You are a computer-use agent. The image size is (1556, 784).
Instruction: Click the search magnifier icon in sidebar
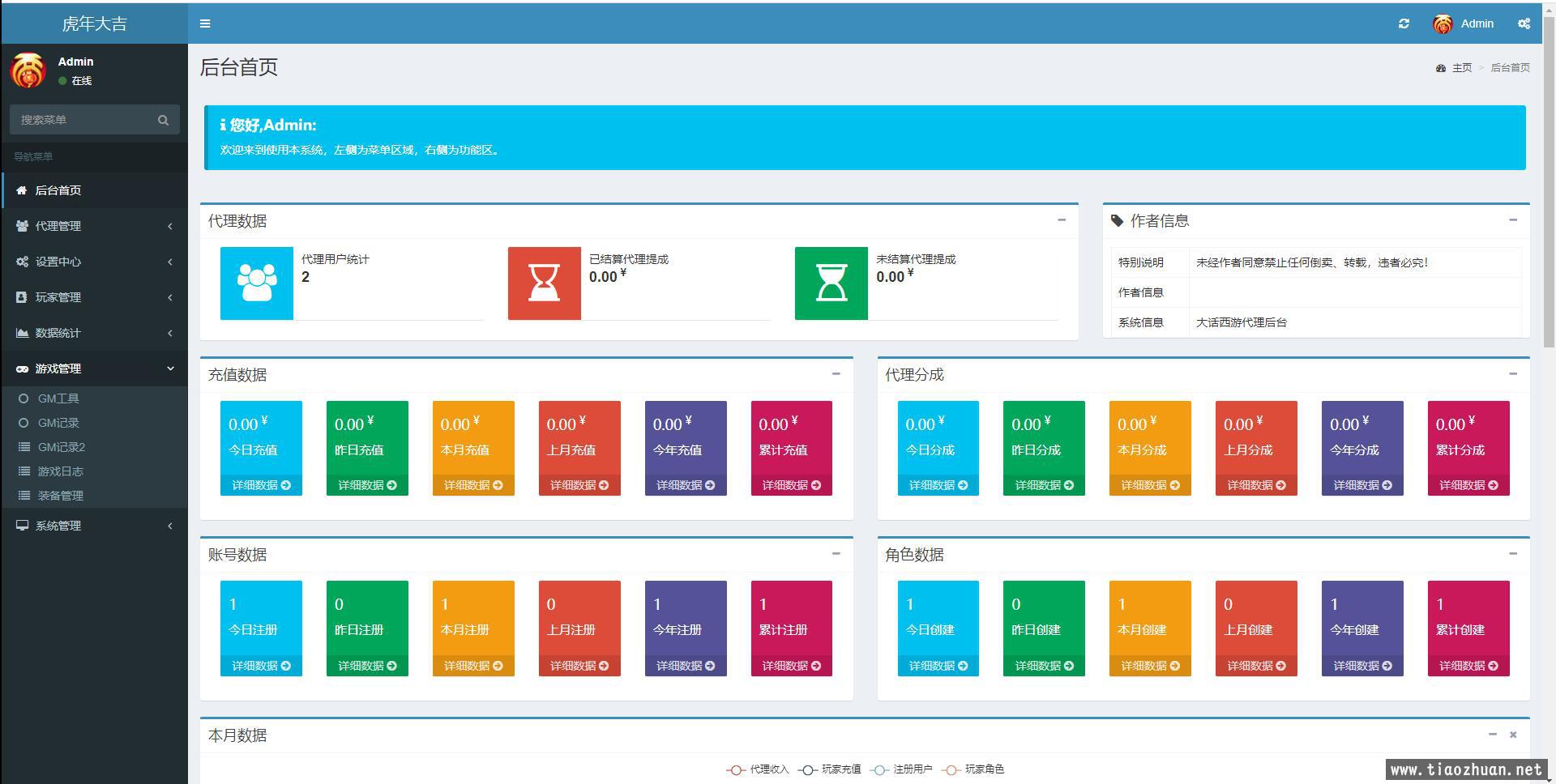pos(163,120)
